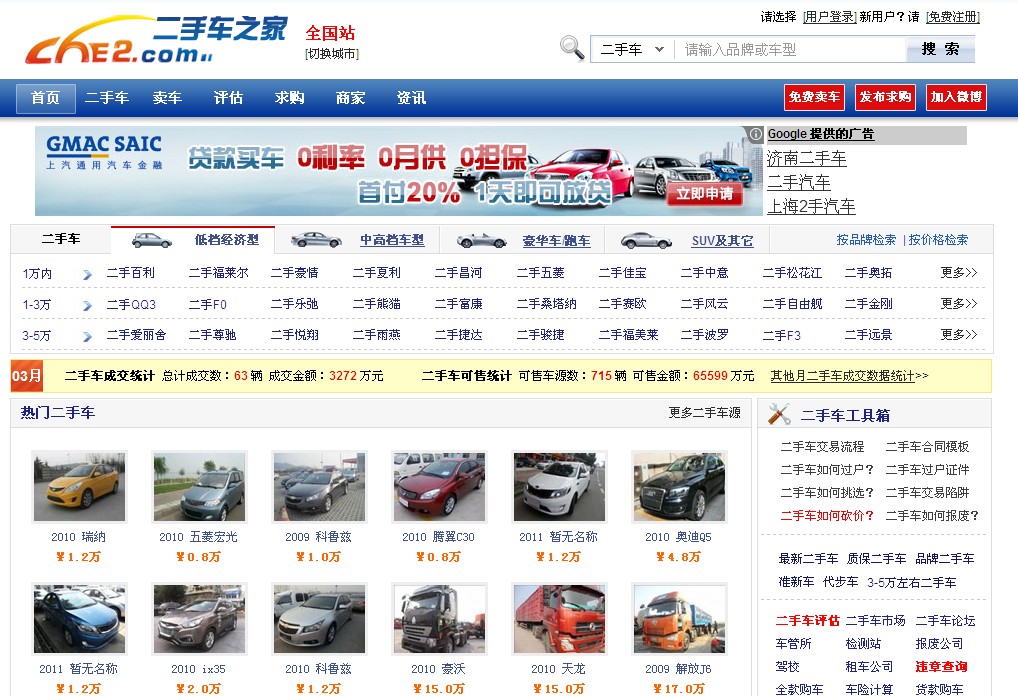
Task: Click 更多>> in the 3-5万 row
Action: [959, 335]
